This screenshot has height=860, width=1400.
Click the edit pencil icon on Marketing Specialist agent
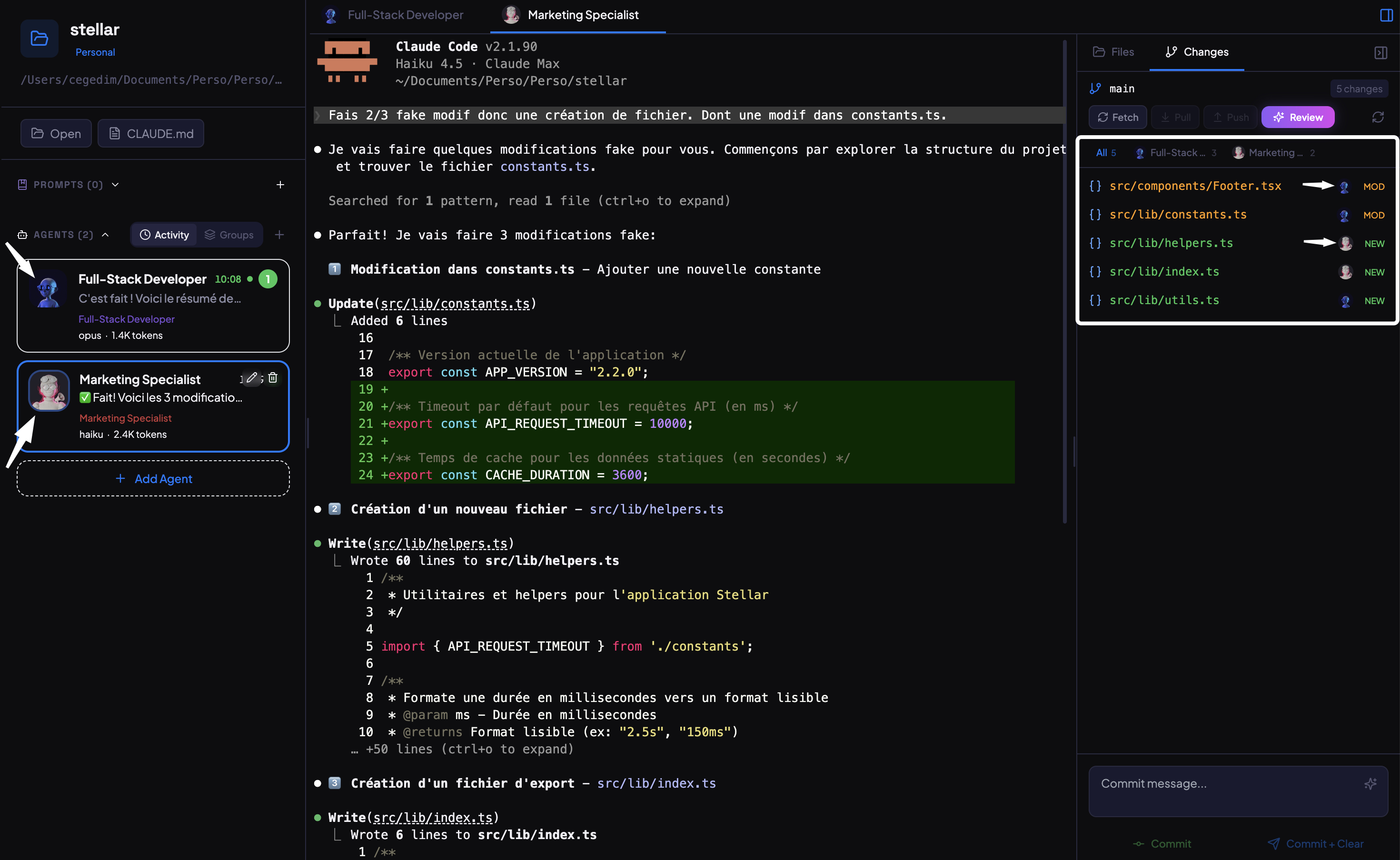251,377
